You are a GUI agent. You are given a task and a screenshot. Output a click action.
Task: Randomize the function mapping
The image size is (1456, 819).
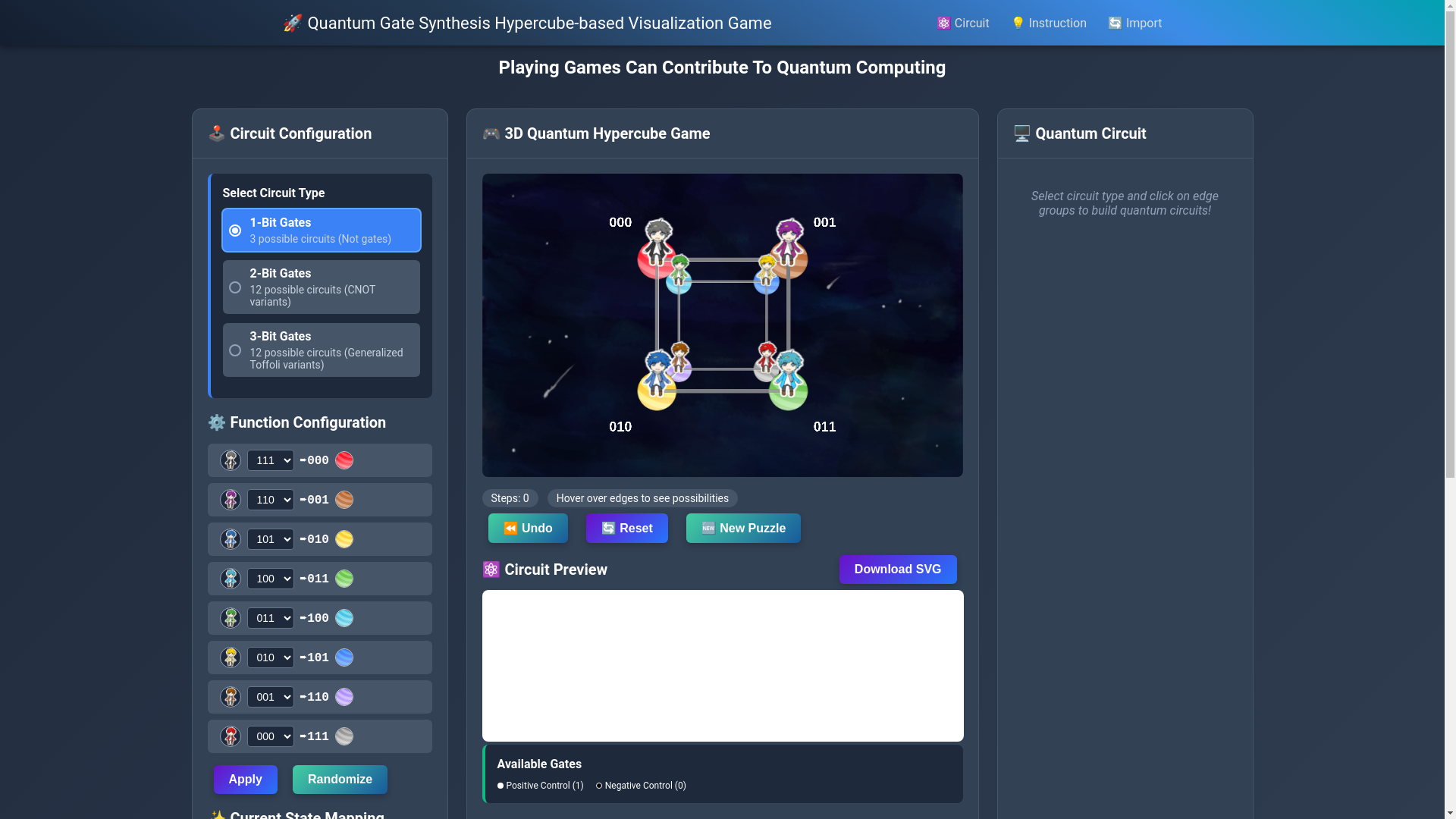click(340, 780)
